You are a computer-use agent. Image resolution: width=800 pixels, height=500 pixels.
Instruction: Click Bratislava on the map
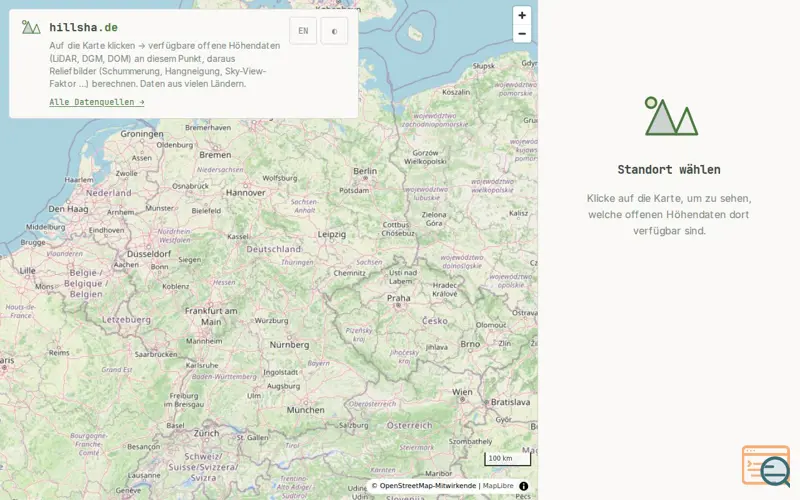tap(510, 402)
